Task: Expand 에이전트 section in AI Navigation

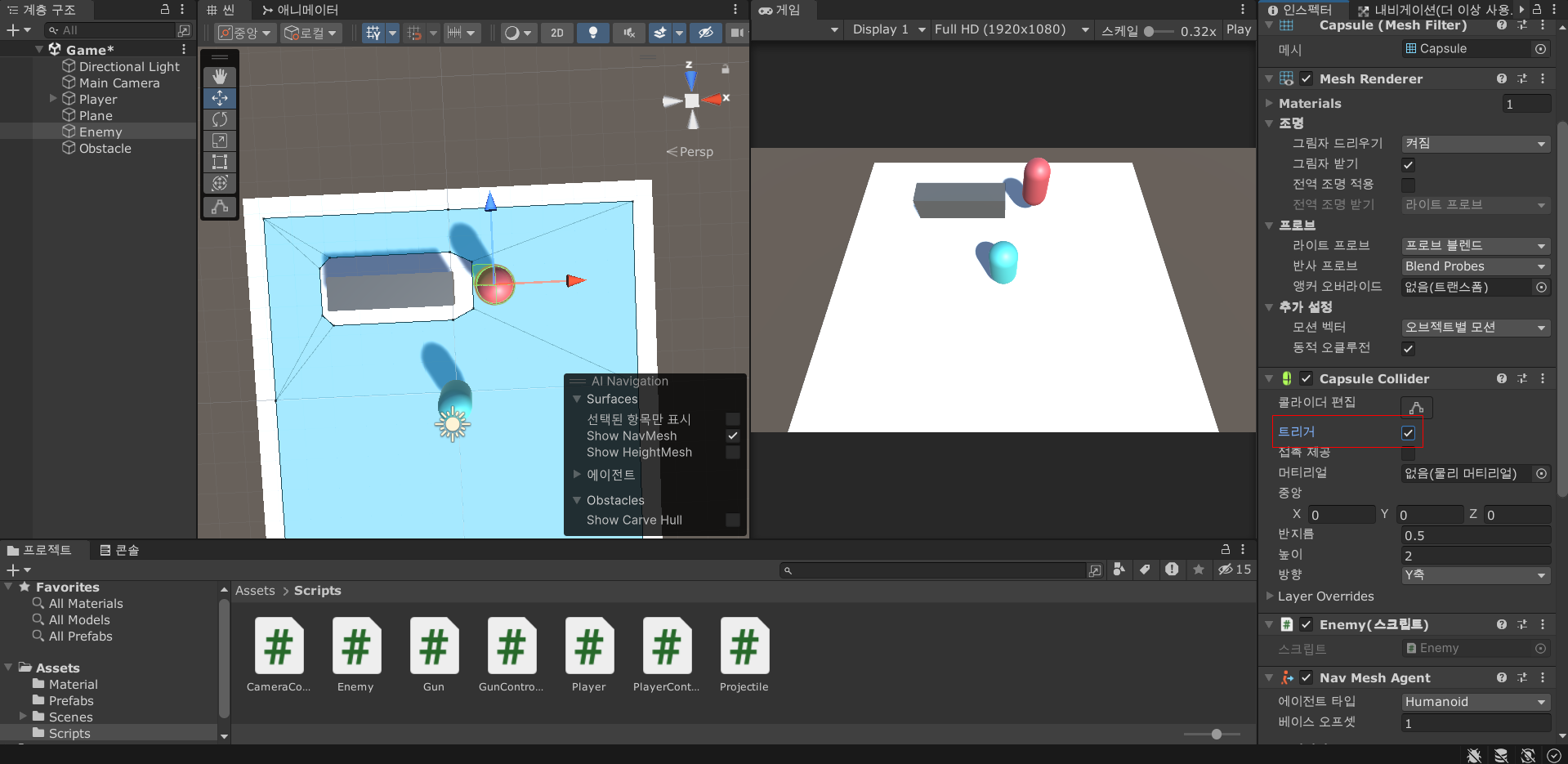Action: pos(577,474)
